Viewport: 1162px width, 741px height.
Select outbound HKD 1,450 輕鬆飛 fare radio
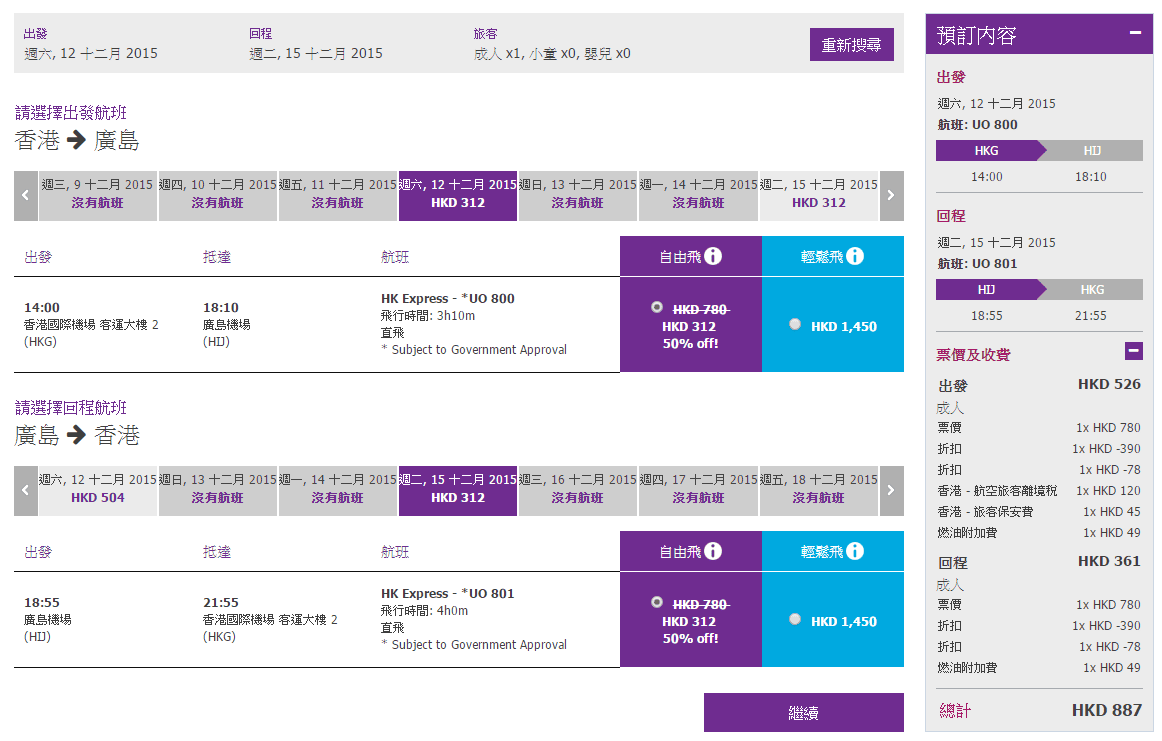tap(795, 324)
